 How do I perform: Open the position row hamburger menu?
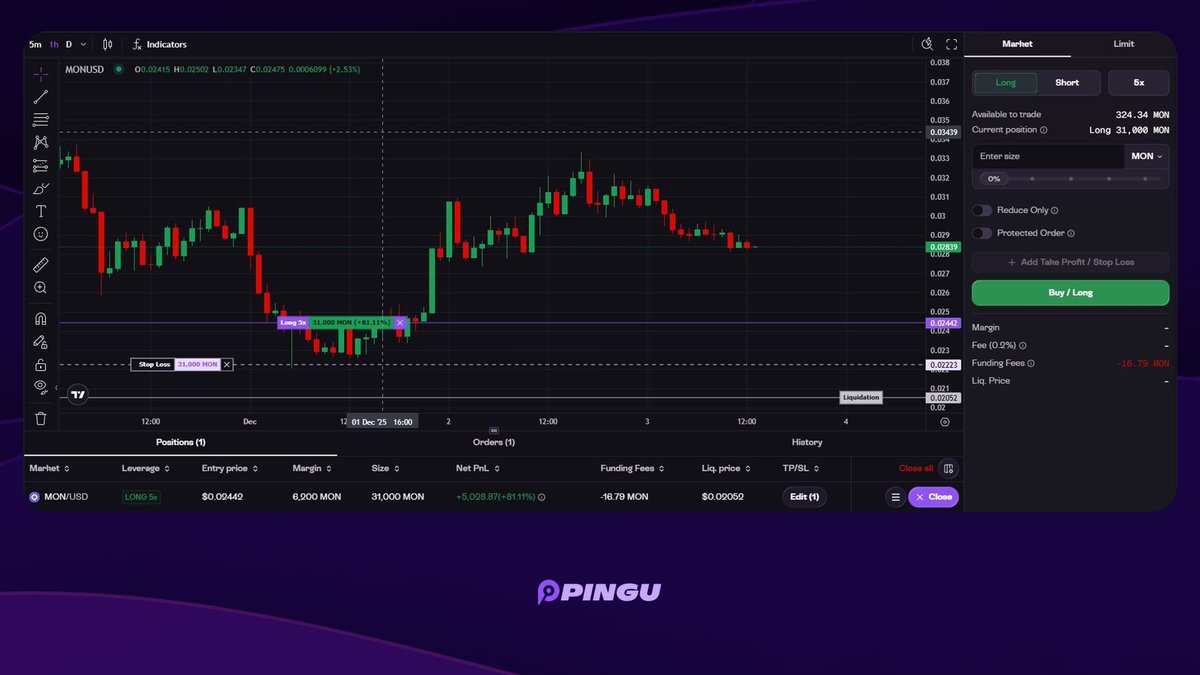(x=895, y=497)
